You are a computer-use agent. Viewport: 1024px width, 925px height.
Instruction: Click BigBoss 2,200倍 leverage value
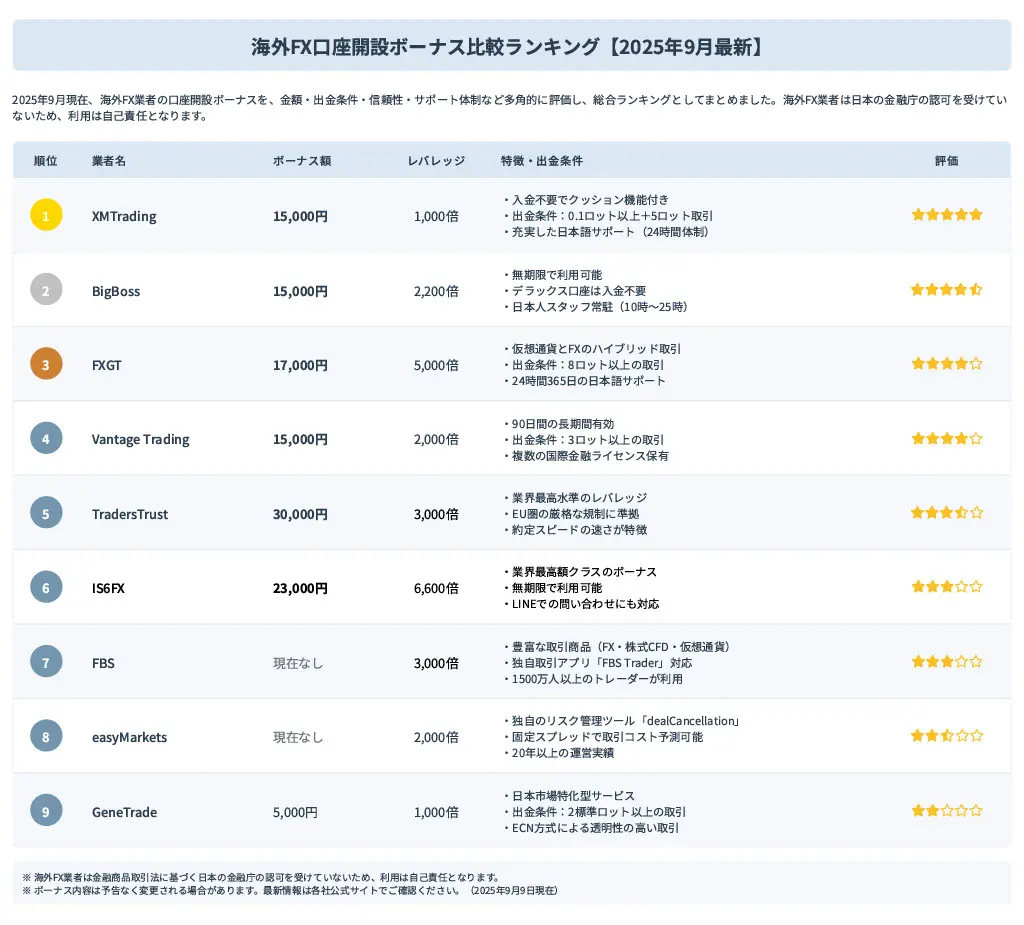pos(436,291)
